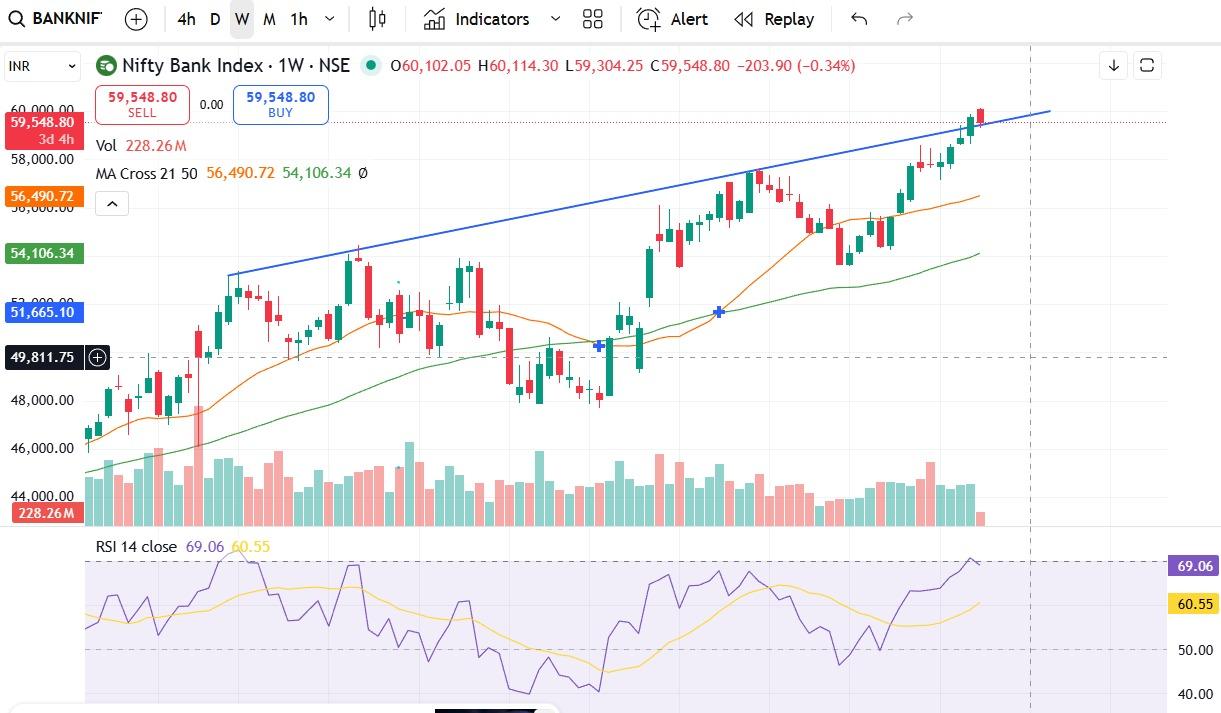The height and width of the screenshot is (713, 1221).
Task: Open symbol search for BANKNIFTY
Action: (58, 19)
